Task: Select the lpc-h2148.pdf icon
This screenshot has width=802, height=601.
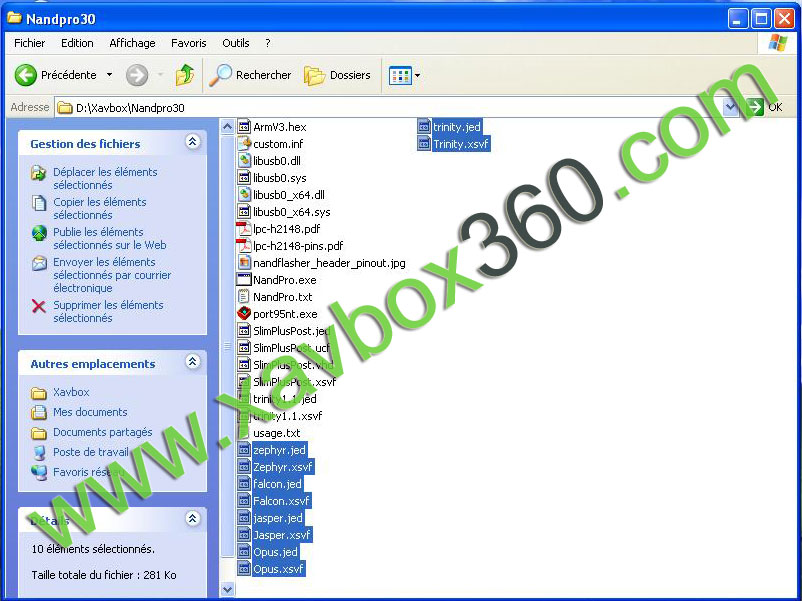Action: [x=243, y=229]
